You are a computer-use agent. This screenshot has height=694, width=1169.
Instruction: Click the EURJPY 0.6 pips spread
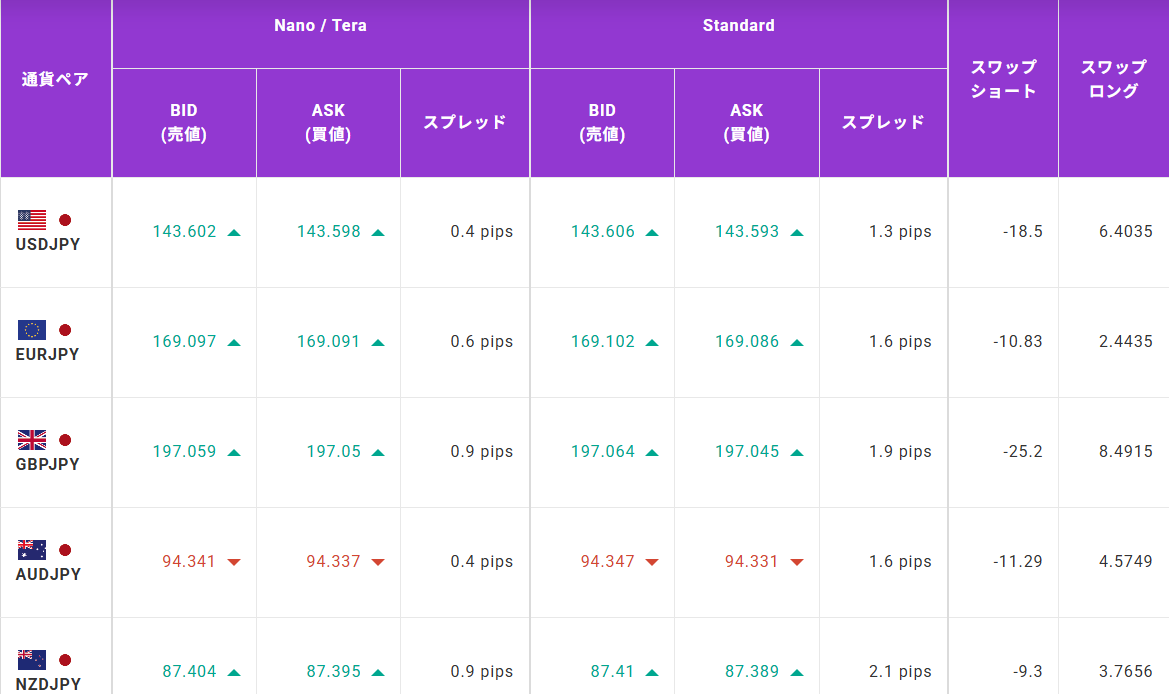(482, 341)
